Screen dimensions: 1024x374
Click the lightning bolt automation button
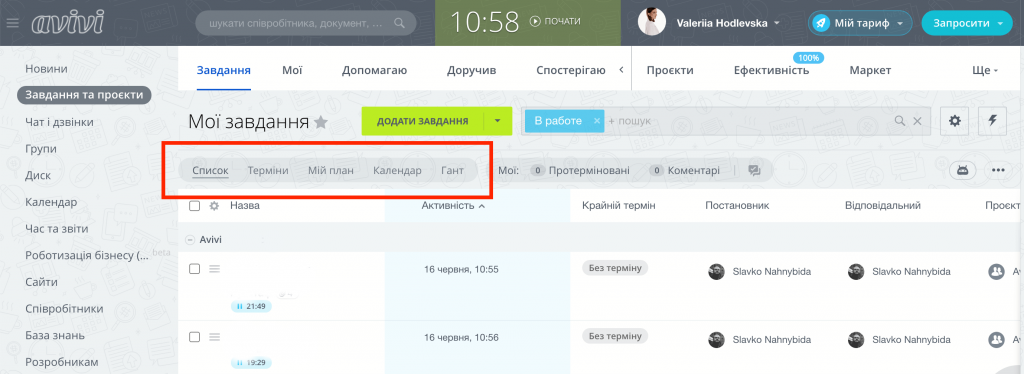993,121
